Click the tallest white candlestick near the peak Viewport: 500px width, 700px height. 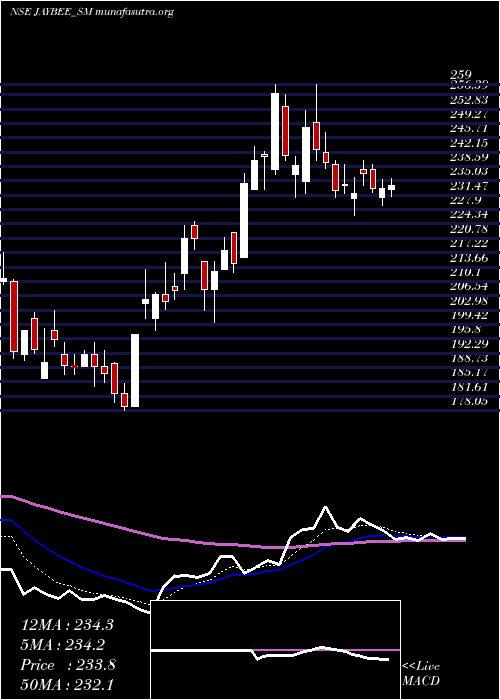click(x=275, y=131)
